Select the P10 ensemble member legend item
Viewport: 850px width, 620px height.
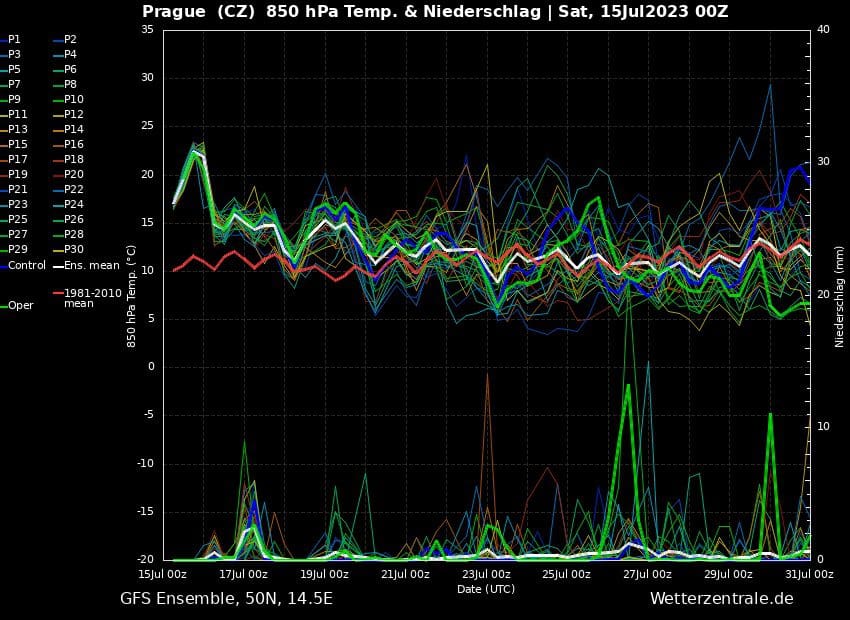(73, 99)
